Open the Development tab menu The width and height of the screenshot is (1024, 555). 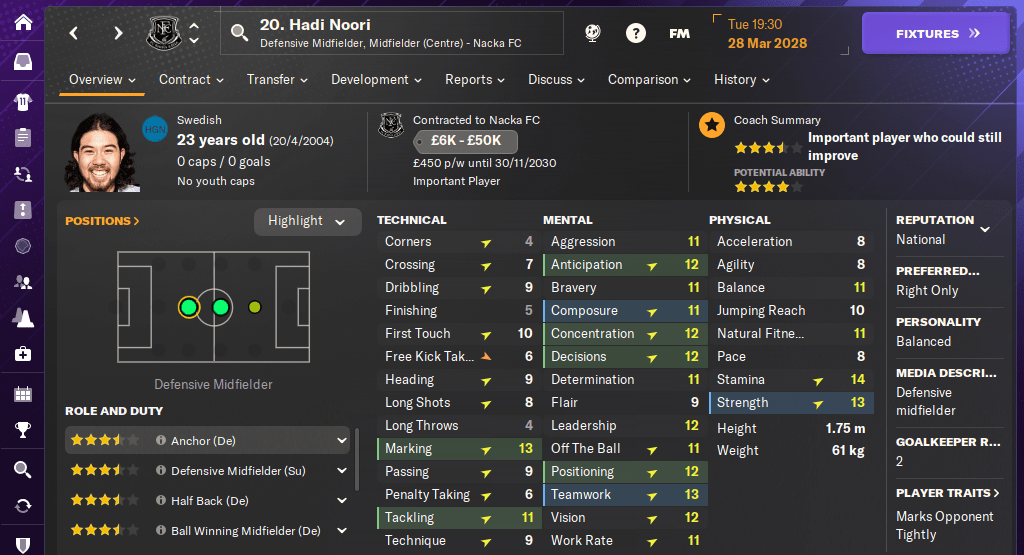pos(376,80)
